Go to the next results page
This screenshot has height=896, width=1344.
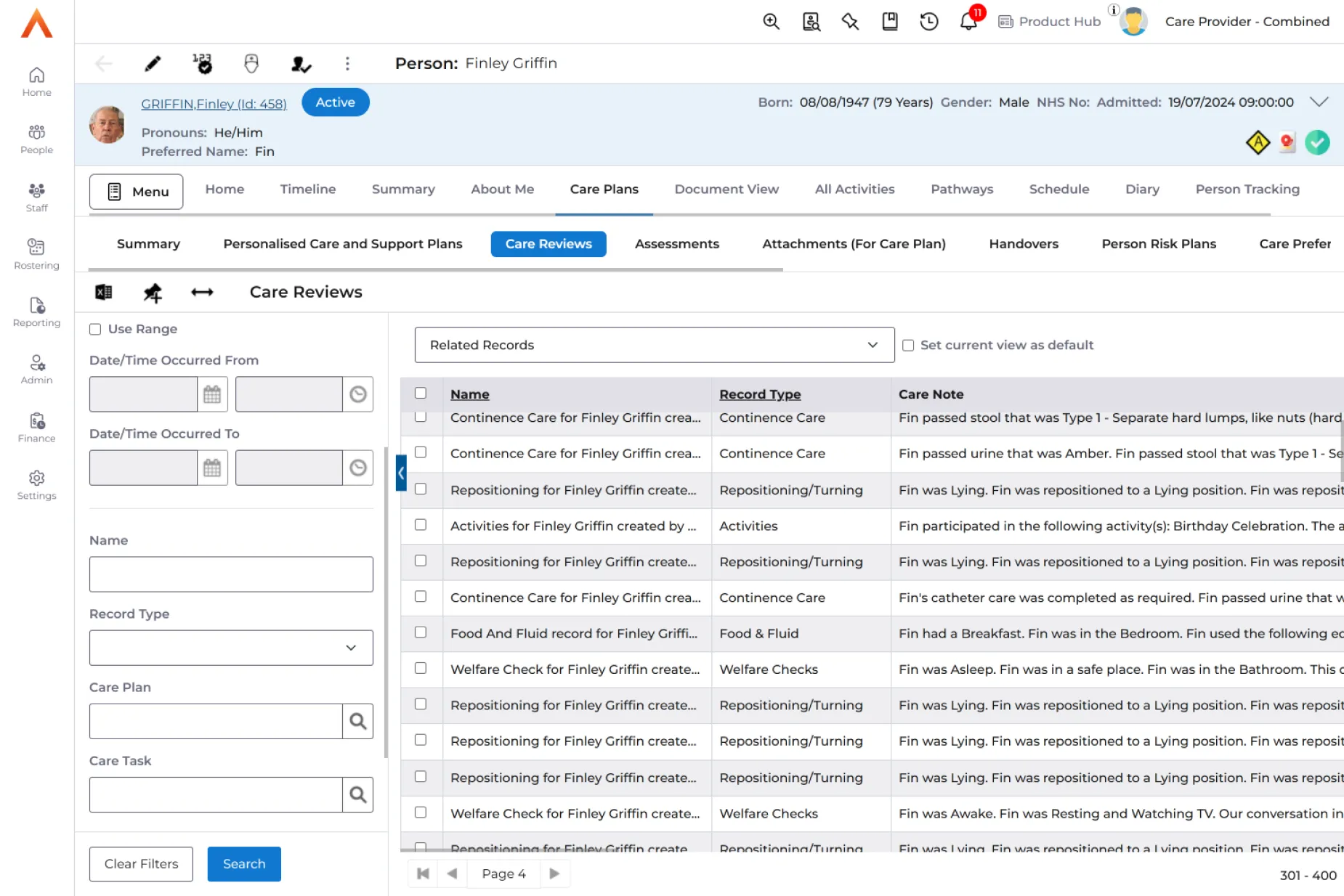(x=554, y=873)
